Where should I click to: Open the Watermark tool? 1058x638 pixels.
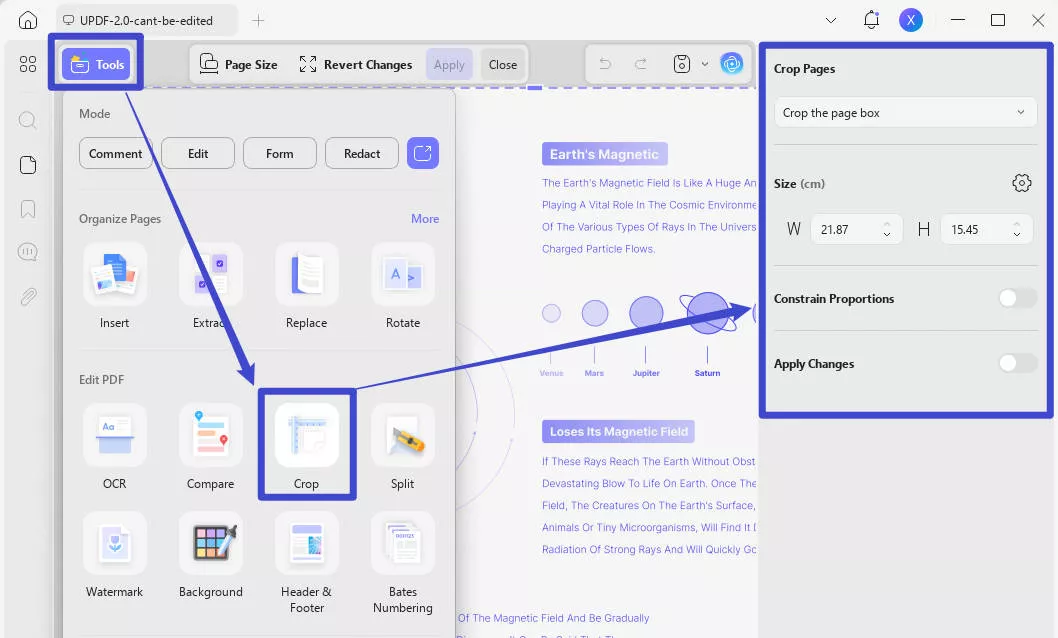coord(114,555)
